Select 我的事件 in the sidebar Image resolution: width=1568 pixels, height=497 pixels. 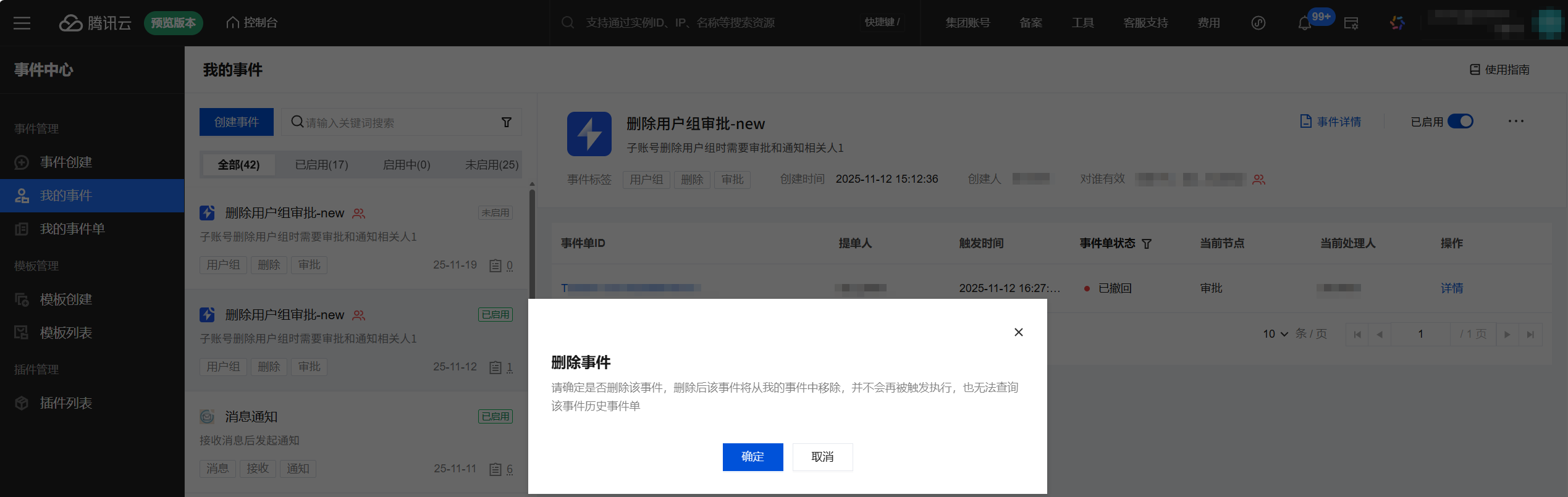(93, 196)
